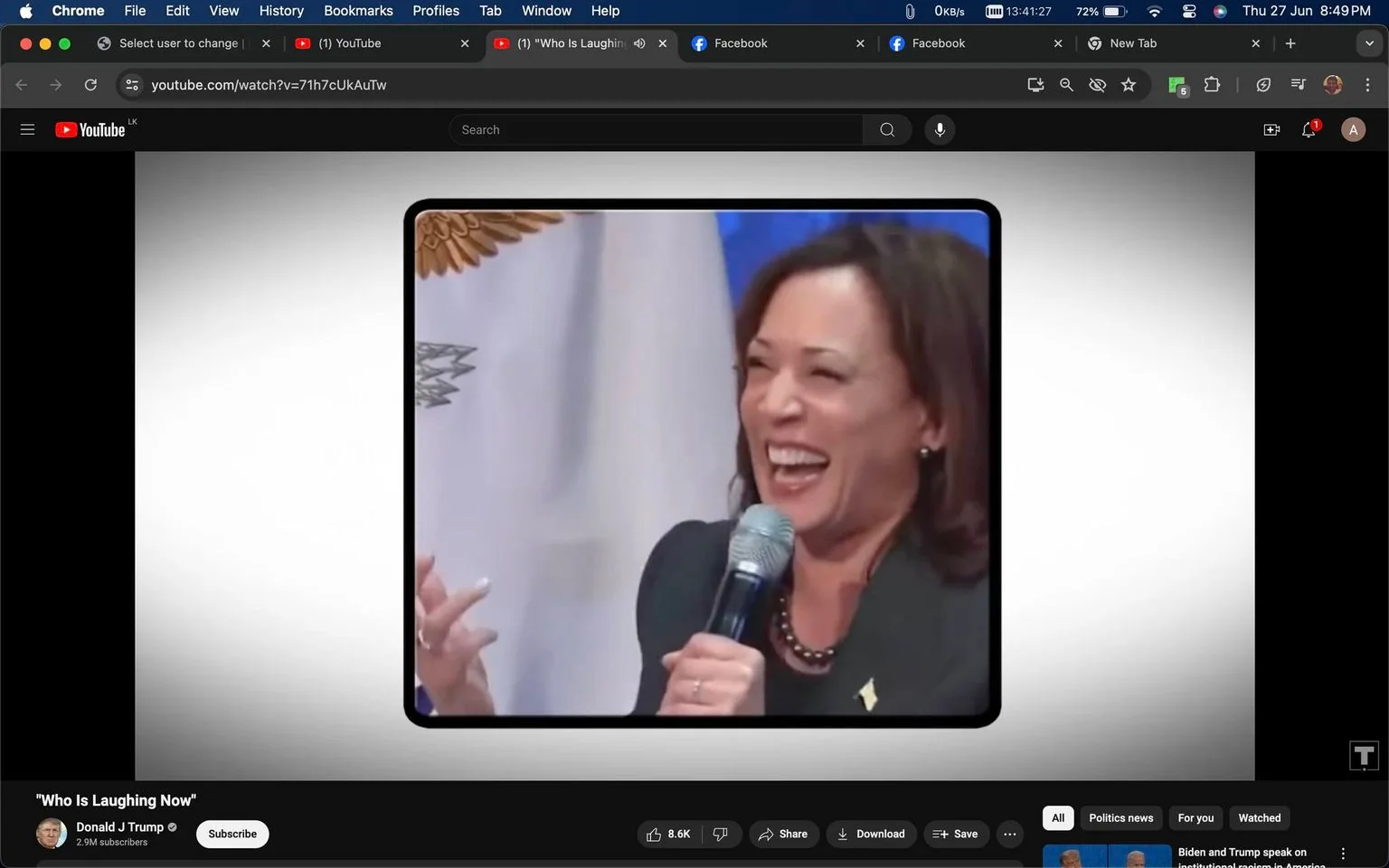Reload the page in Chrome
This screenshot has height=868, width=1389.
90,84
